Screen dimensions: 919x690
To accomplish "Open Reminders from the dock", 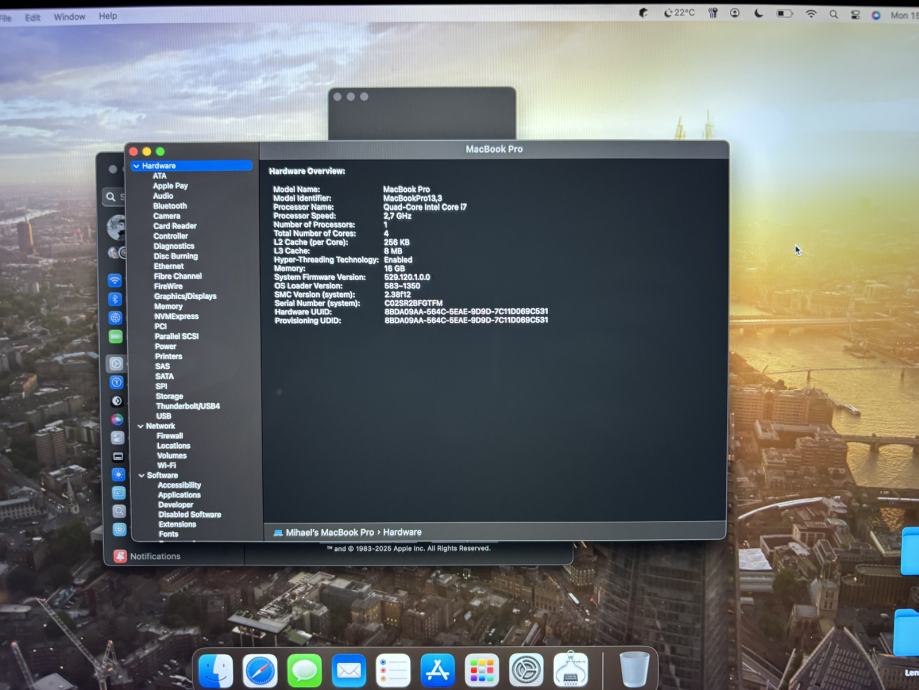I will click(x=393, y=669).
